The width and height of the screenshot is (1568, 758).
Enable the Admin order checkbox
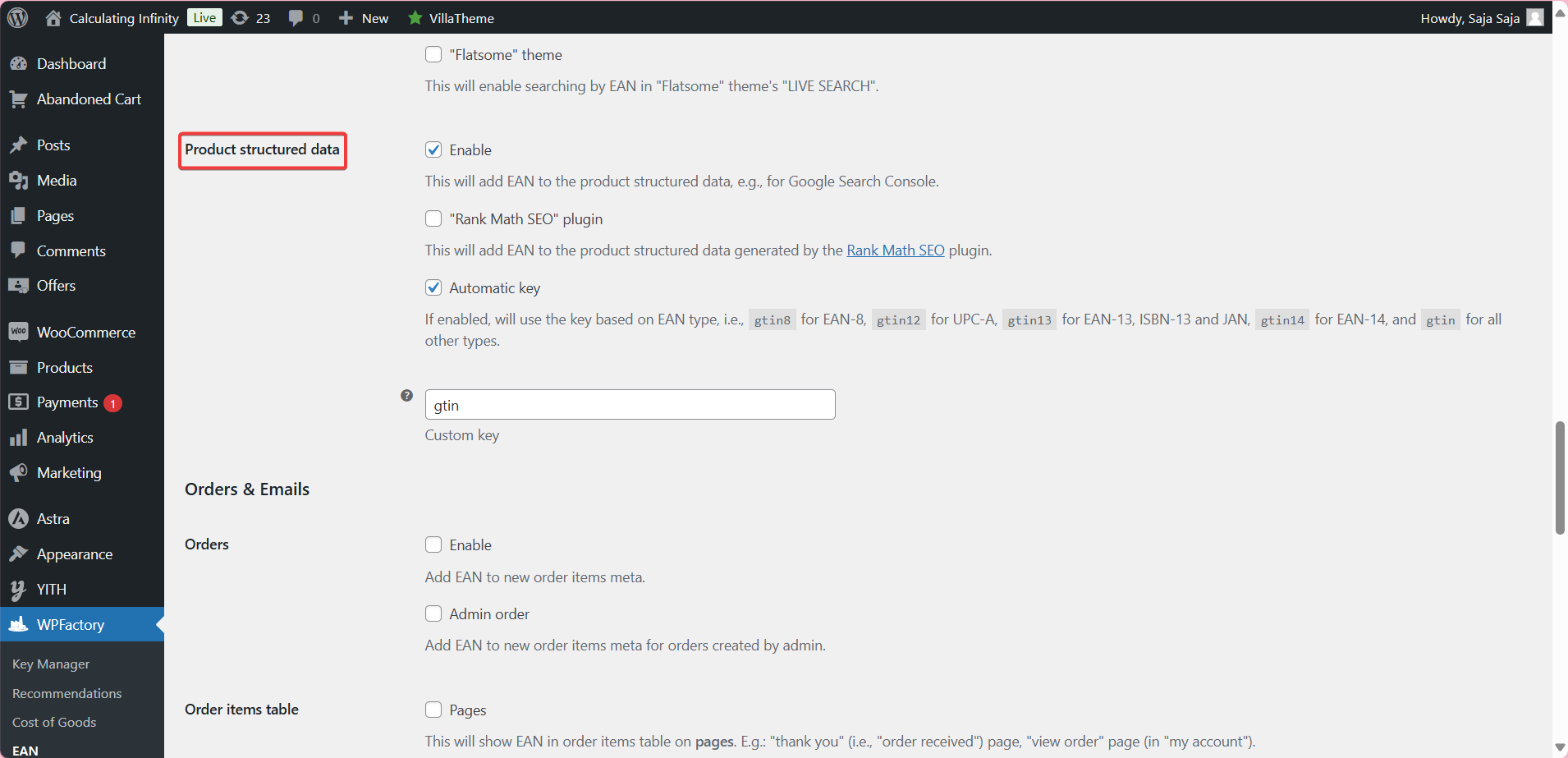(x=433, y=613)
